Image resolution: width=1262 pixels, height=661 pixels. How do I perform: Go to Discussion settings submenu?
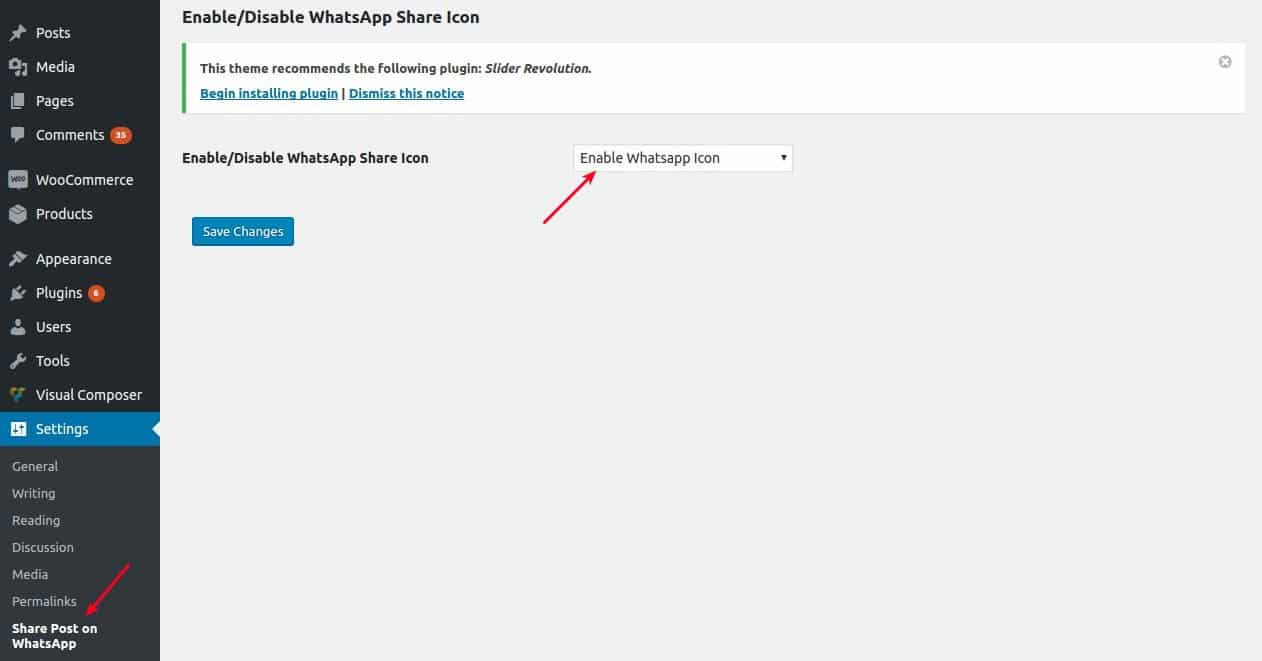tap(43, 547)
